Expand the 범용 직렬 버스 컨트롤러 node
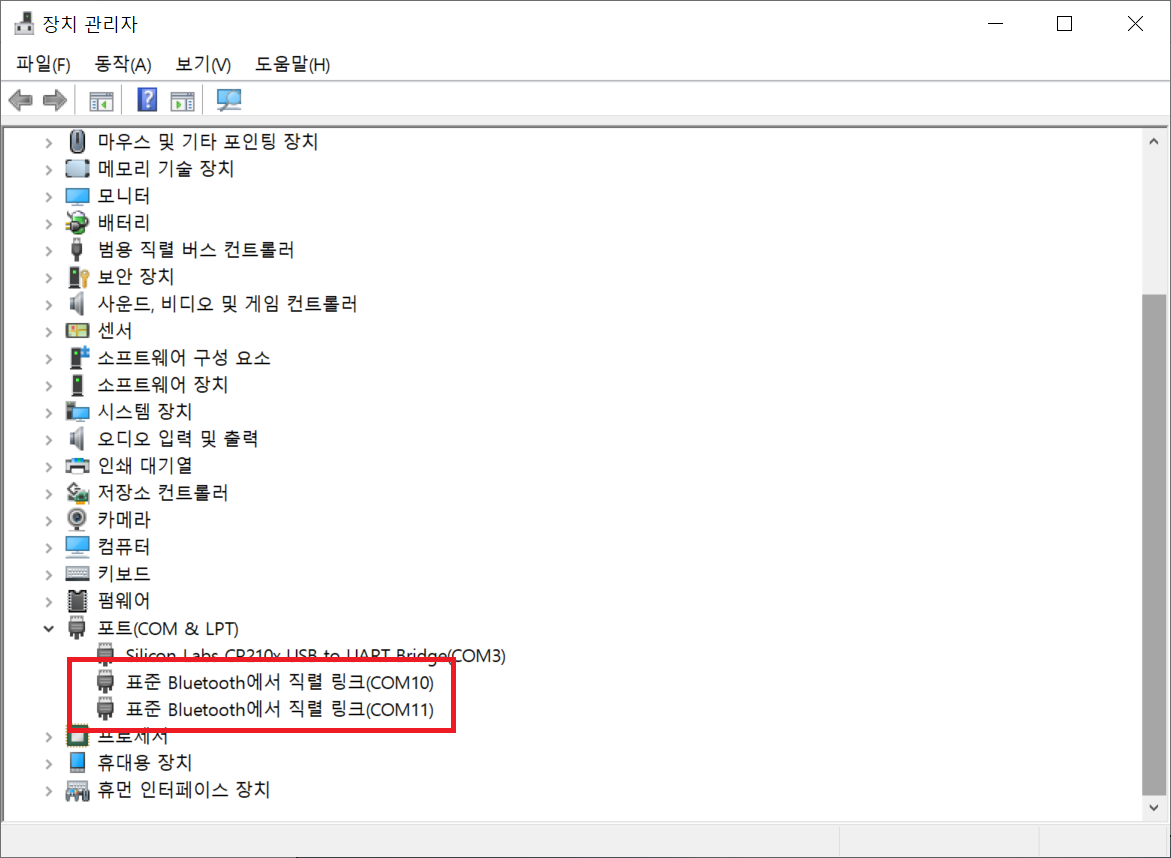 (49, 250)
